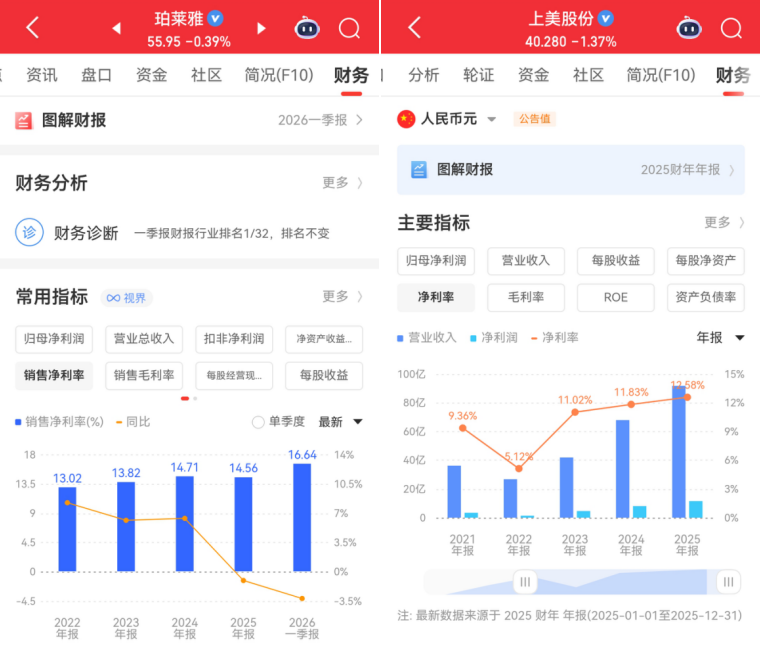Switch to 社区 tab on 珀莱雅 page
Viewport: 760px width, 649px height.
click(206, 75)
